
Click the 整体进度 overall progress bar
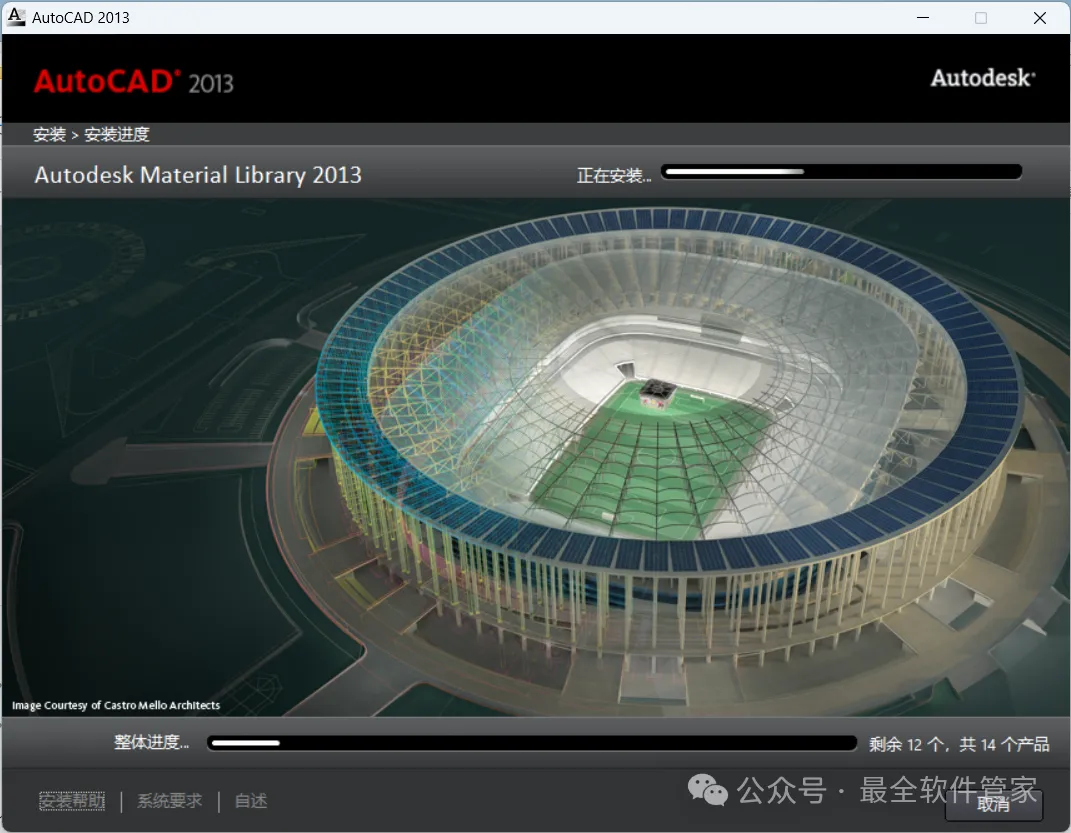[x=532, y=743]
